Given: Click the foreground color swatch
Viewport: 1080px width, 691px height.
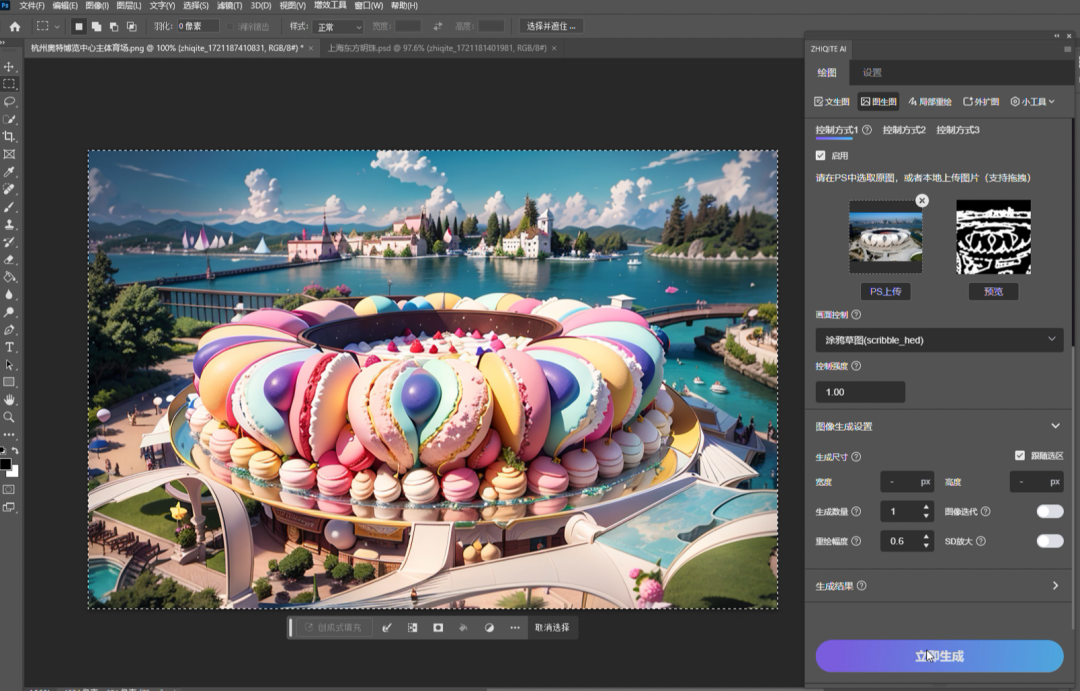Looking at the screenshot, I should 6,465.
